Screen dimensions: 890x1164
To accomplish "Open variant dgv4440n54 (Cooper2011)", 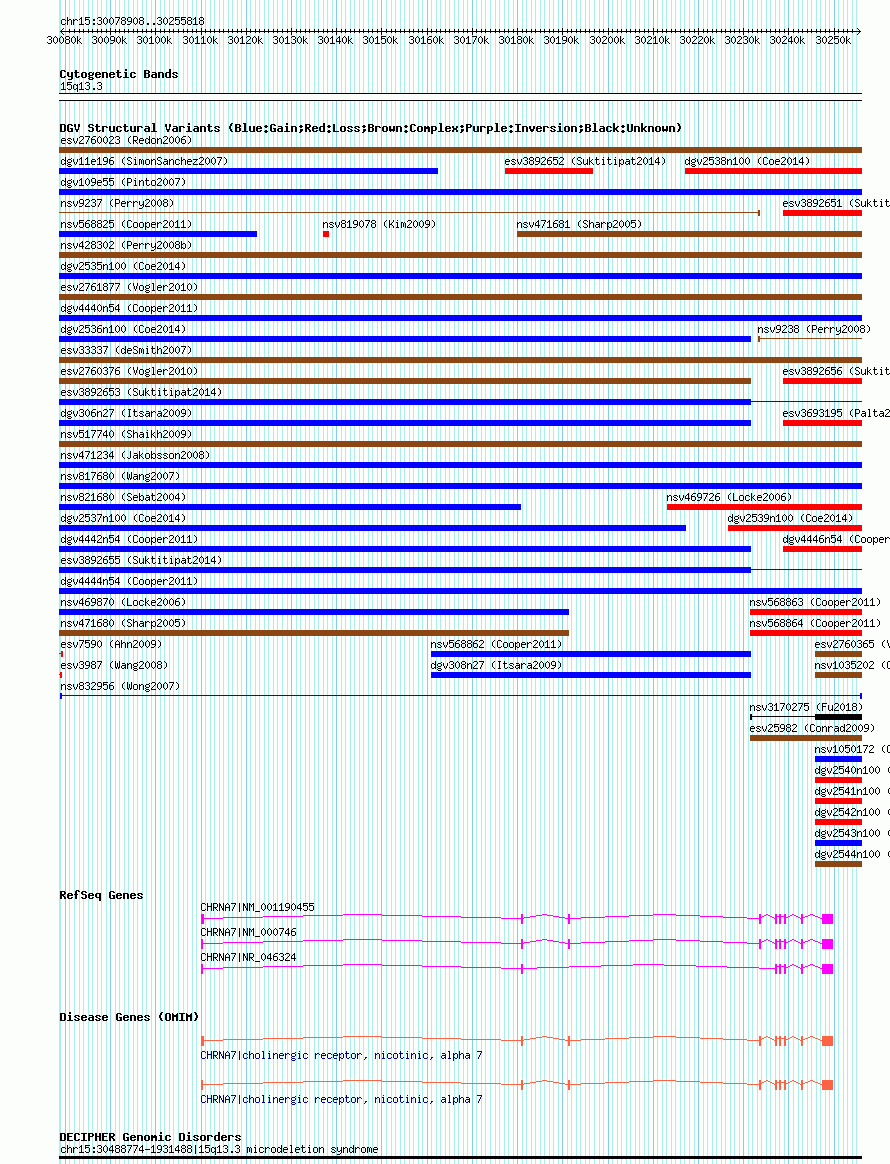I will 129,308.
